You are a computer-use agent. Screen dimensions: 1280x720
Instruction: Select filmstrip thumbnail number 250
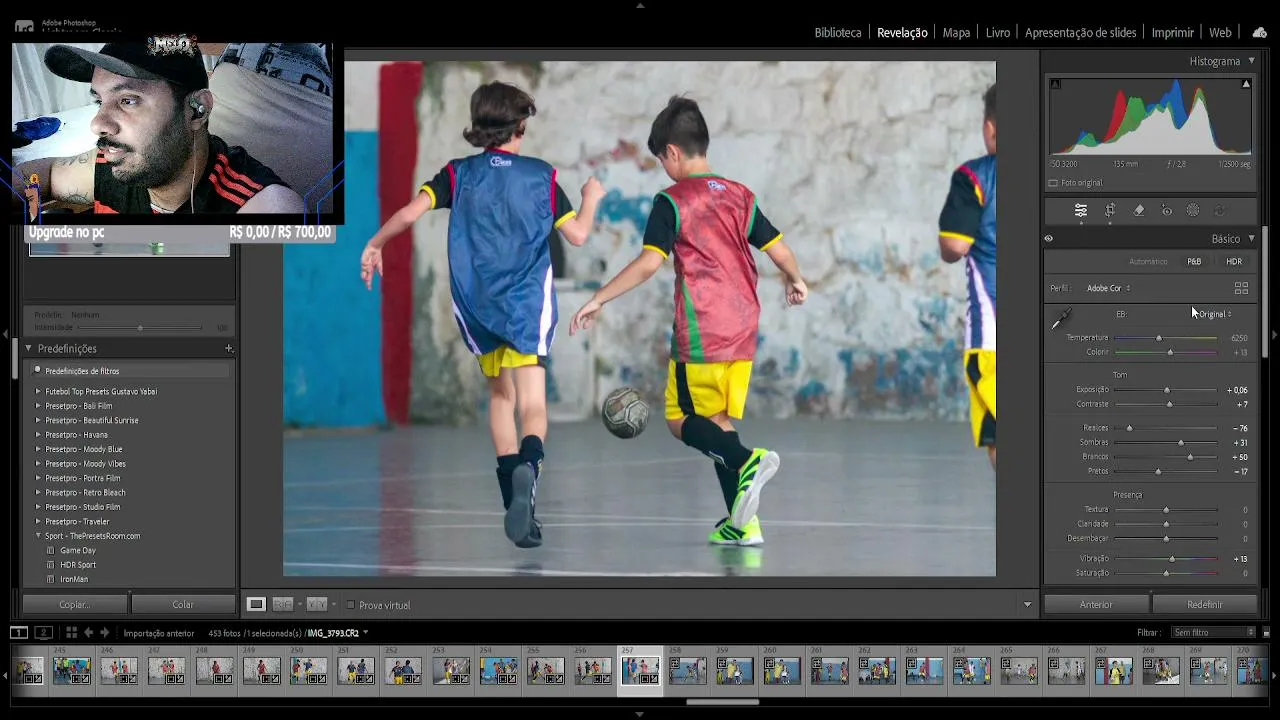coord(308,670)
